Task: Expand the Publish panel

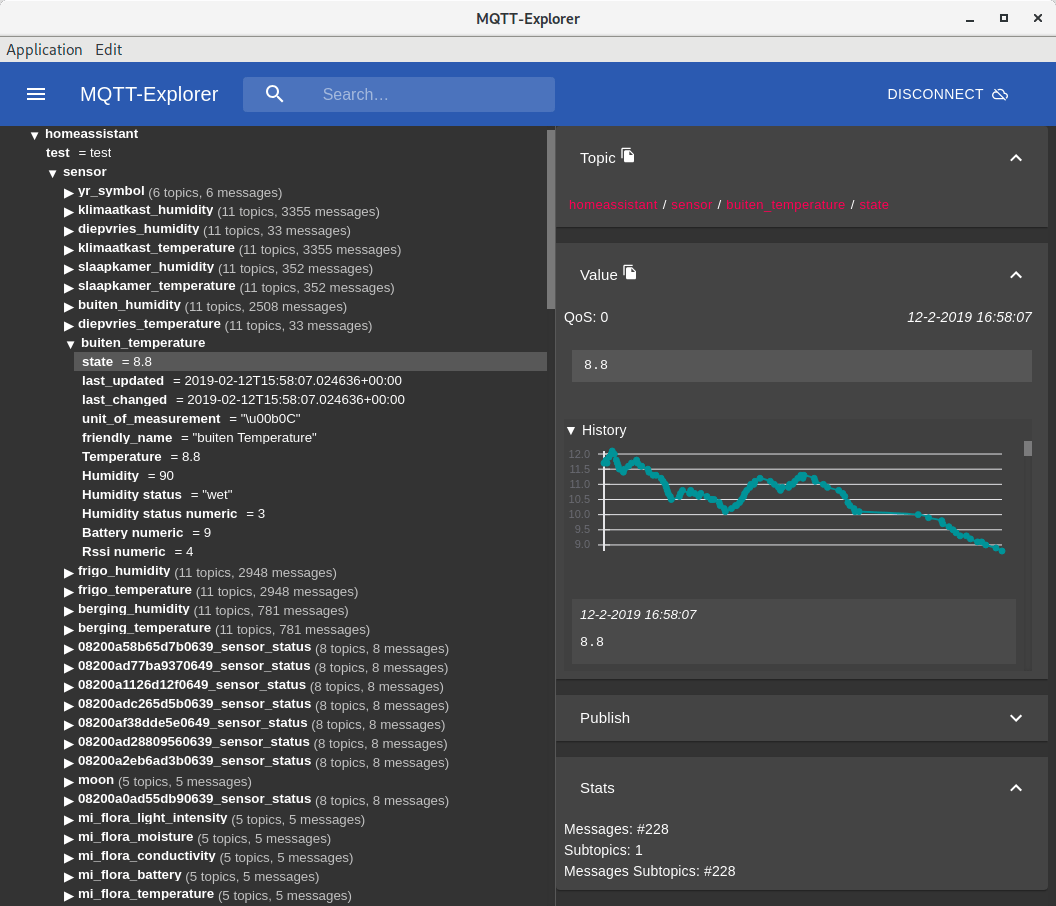Action: 1016,718
